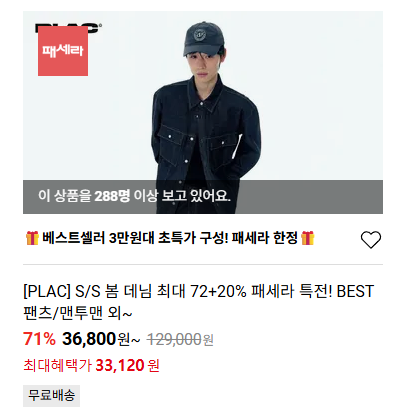
Task: Click the 71% discount rate
Action: (x=39, y=339)
